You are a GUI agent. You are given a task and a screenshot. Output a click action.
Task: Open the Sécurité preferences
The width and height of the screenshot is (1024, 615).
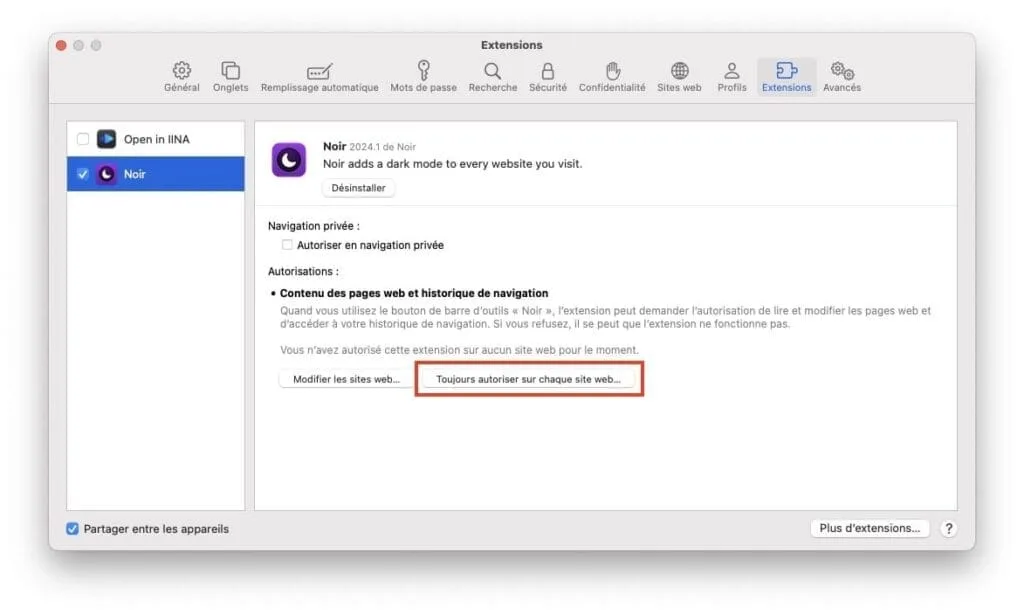tap(547, 76)
